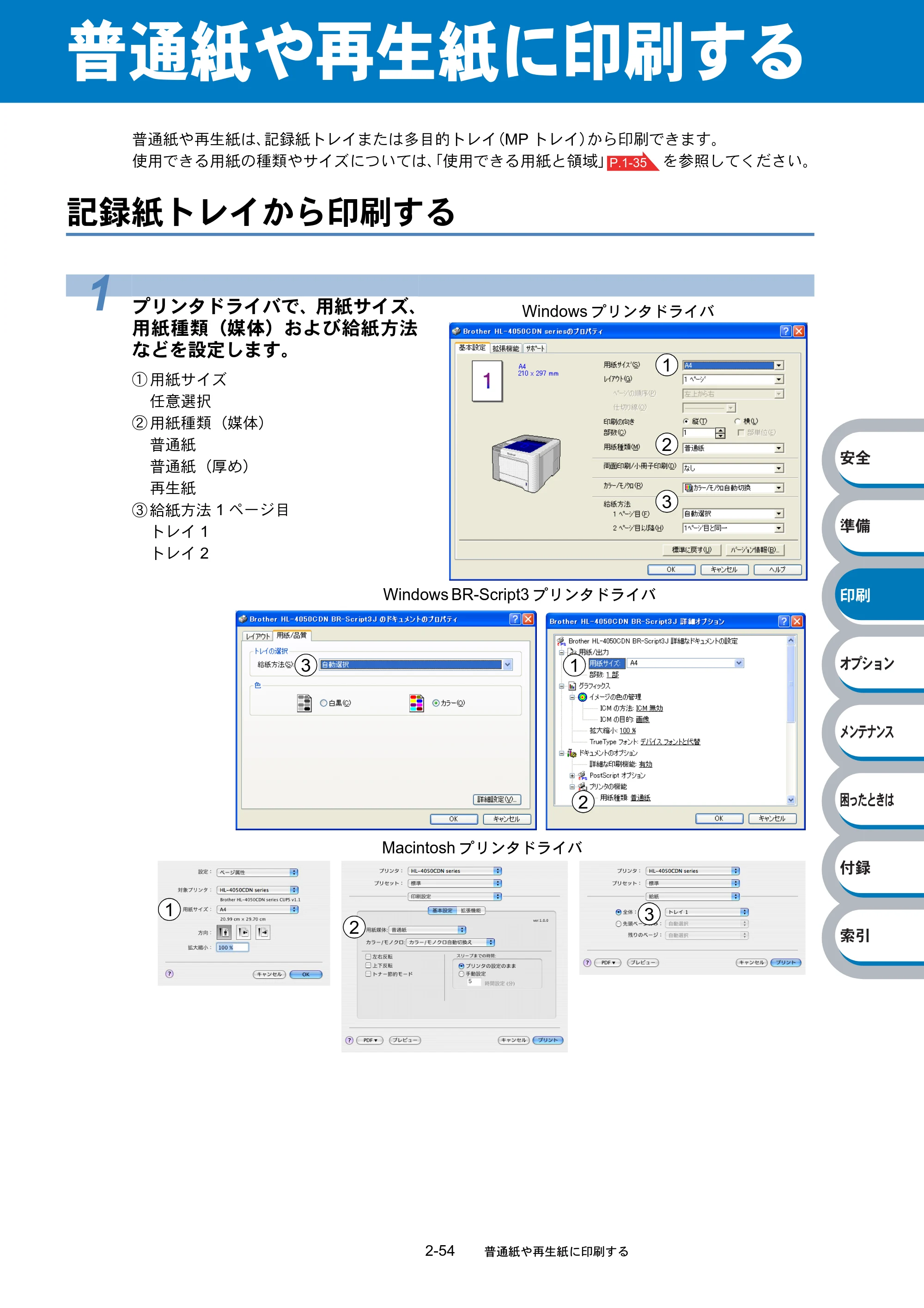Click the グラフィックス chart icon in the tree
Screen dimensions: 924x1308
click(x=572, y=686)
